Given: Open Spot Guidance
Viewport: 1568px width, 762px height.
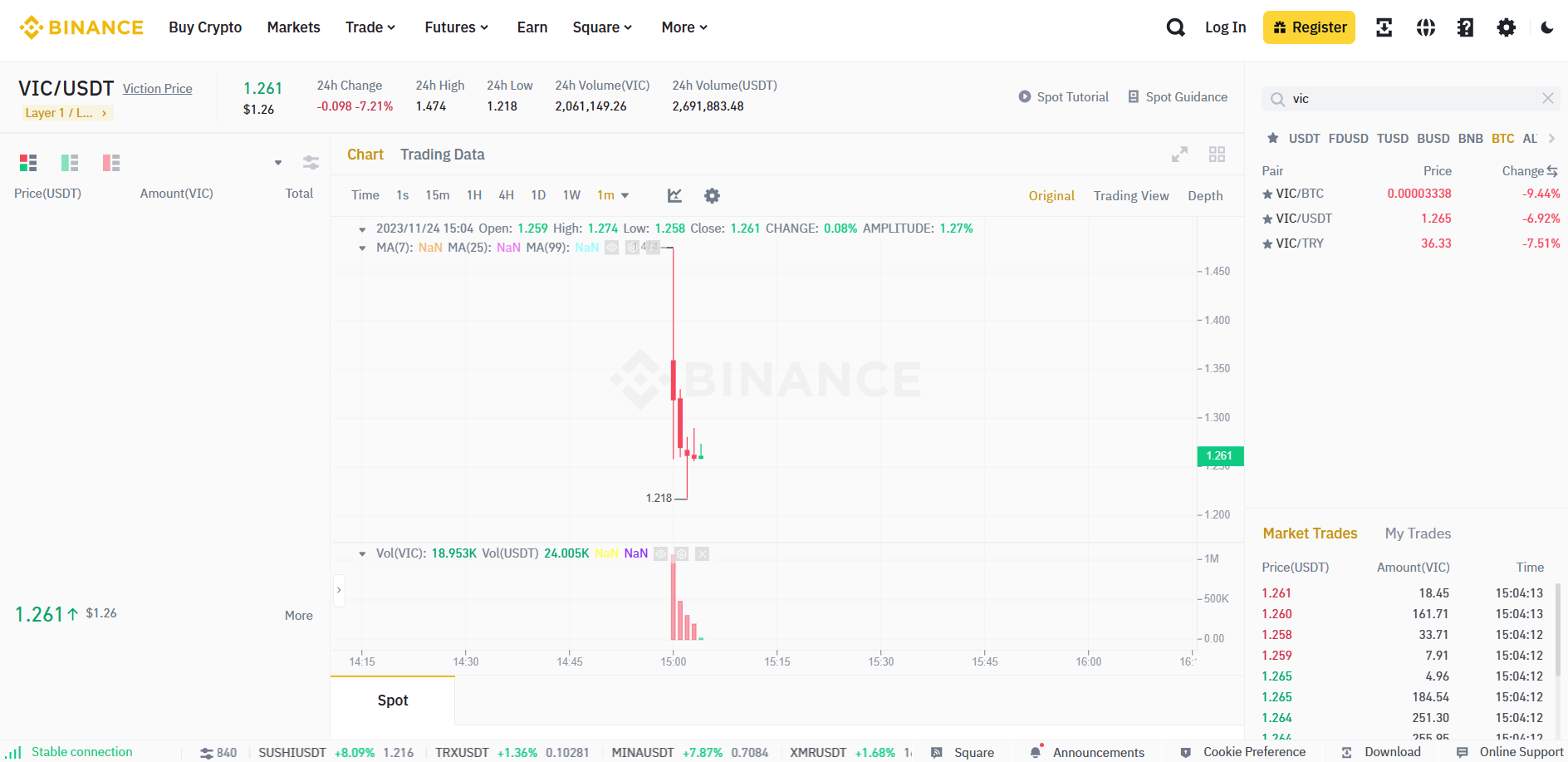Looking at the screenshot, I should coord(1177,97).
